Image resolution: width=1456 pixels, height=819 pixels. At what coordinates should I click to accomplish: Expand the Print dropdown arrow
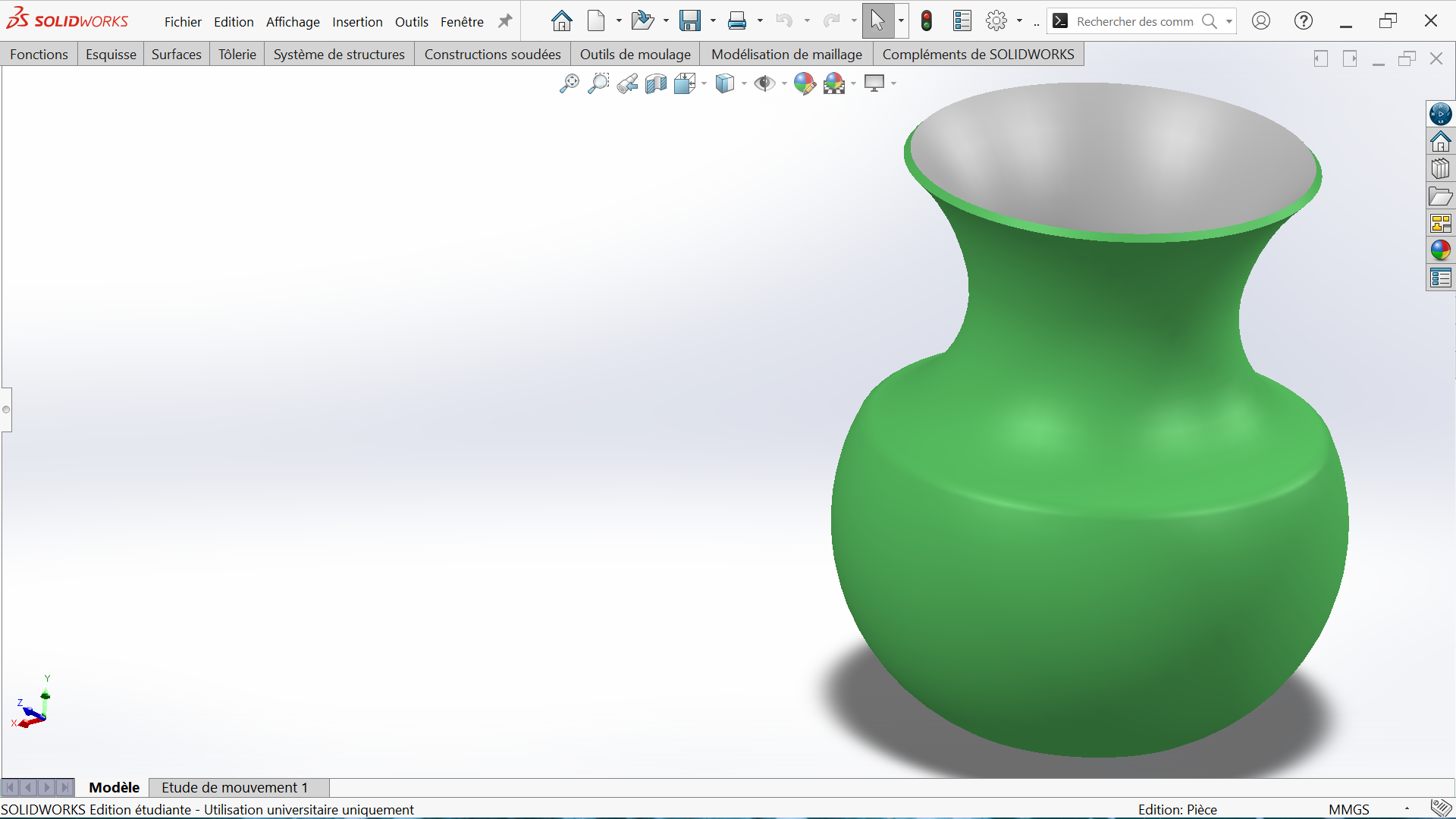click(x=759, y=21)
